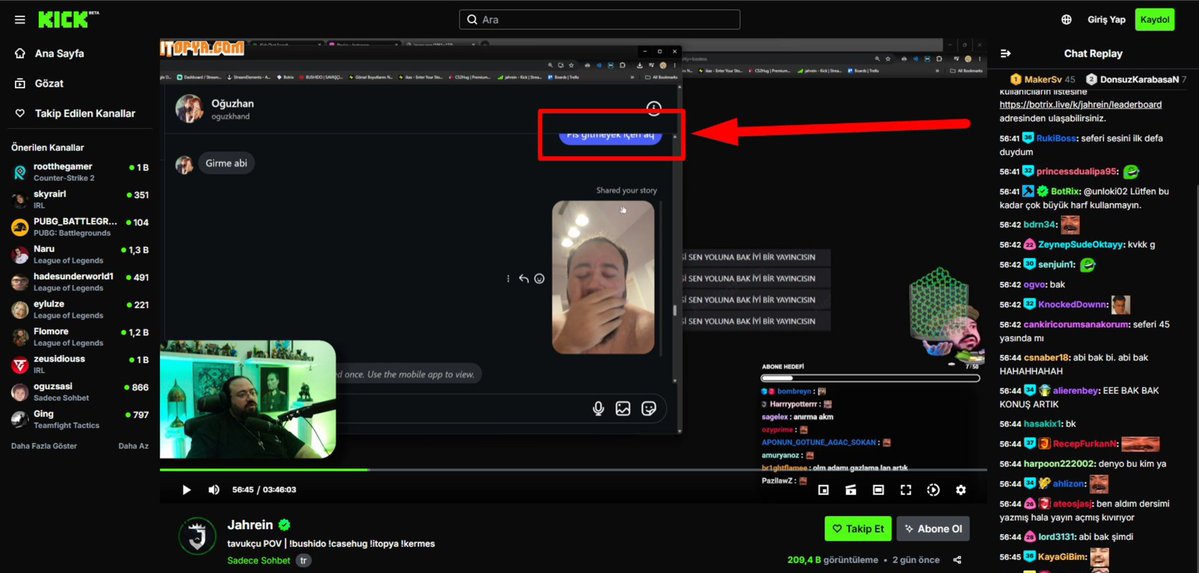The image size is (1199, 573).
Task: Click top gifter DonsuzKarabasaN
Action: (x=1136, y=79)
